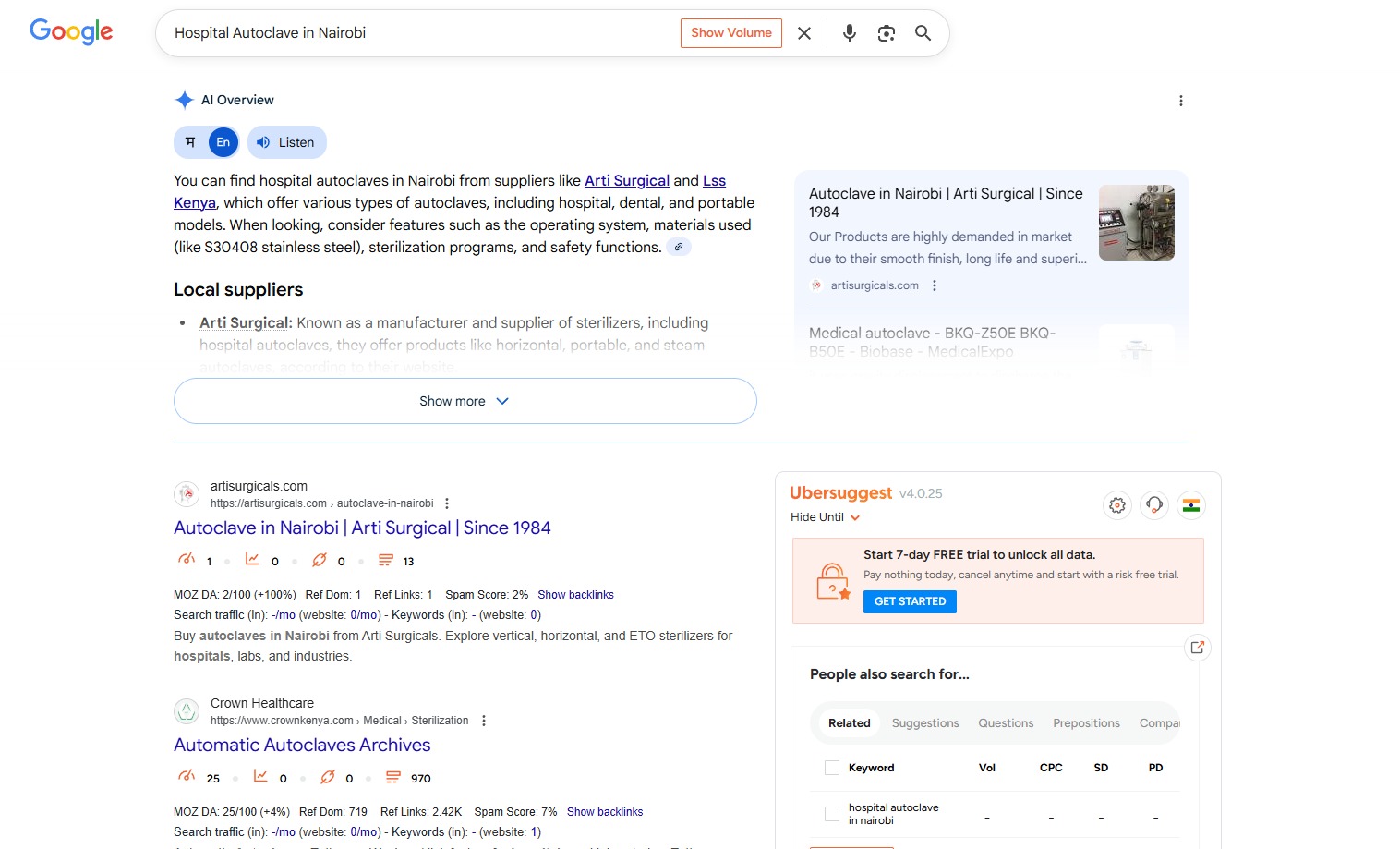This screenshot has width=1400, height=849.
Task: Open Ubersuggest settings gear icon
Action: coord(1117,505)
